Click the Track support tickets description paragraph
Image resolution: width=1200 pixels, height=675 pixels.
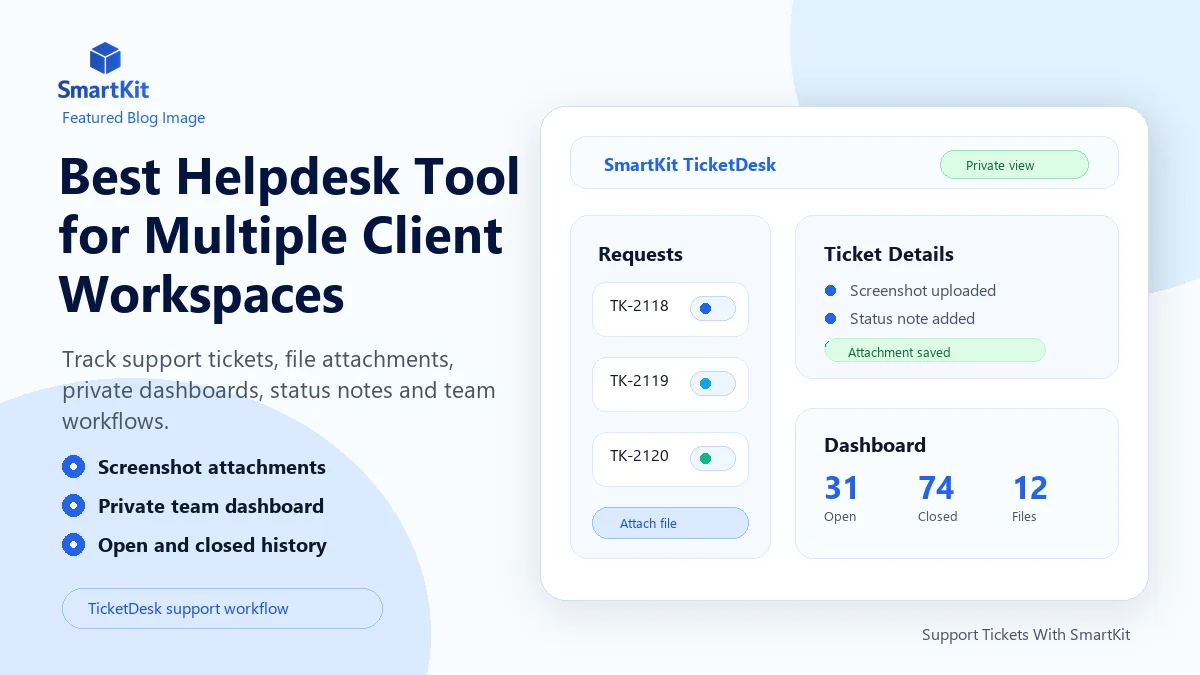279,390
